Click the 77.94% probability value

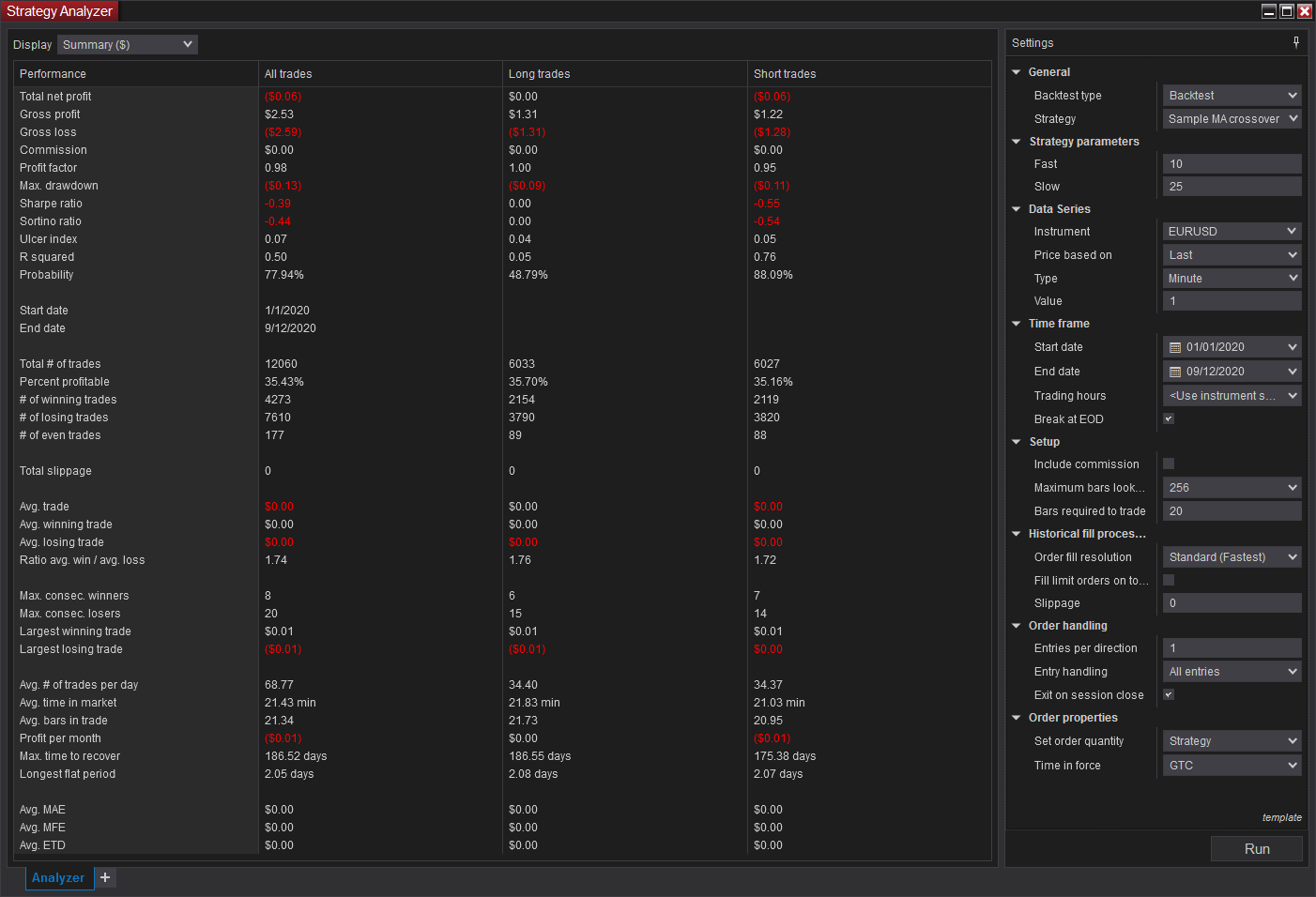coord(284,275)
